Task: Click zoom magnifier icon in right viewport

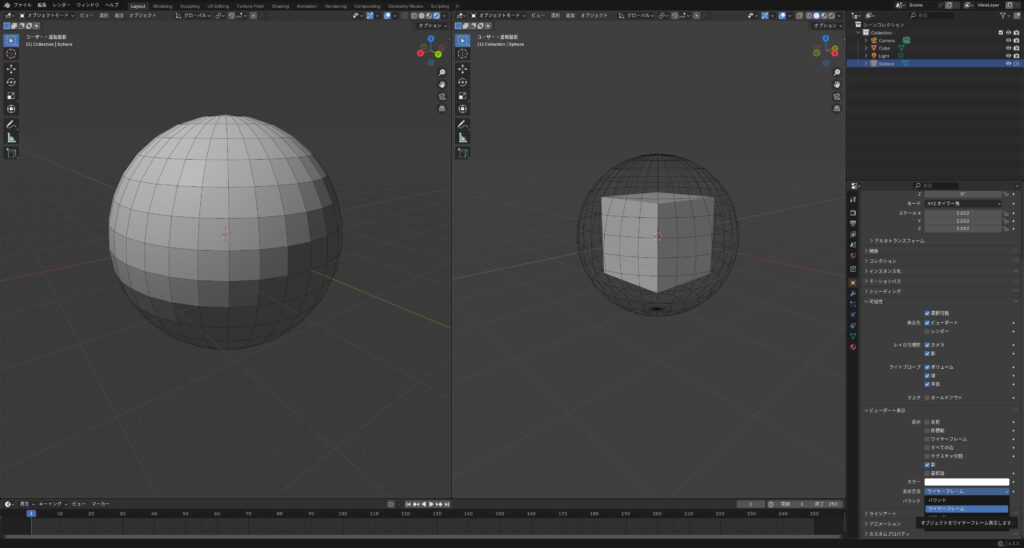Action: coord(837,73)
